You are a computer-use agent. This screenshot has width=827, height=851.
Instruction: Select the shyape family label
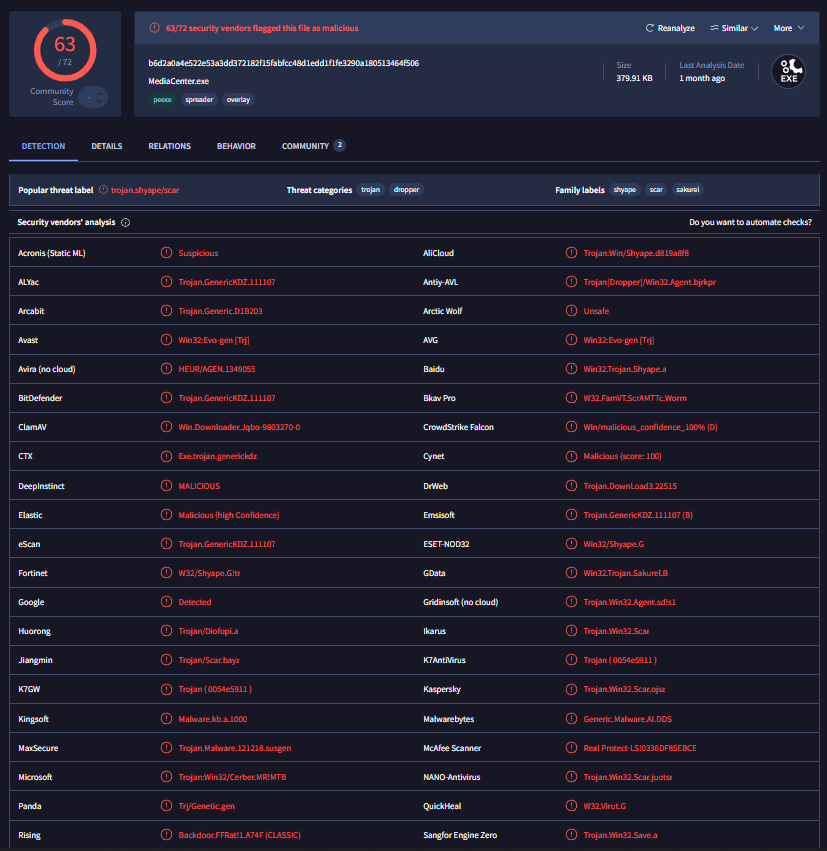click(x=625, y=189)
